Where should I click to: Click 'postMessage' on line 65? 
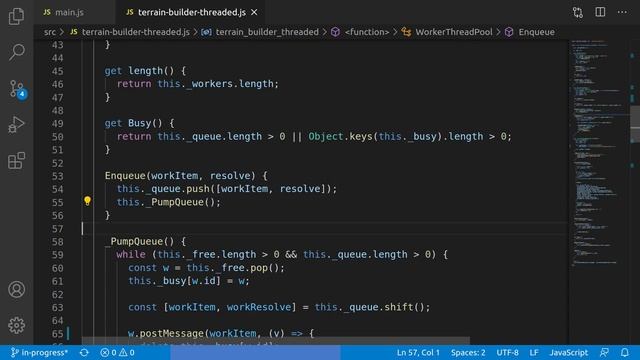[x=171, y=333]
